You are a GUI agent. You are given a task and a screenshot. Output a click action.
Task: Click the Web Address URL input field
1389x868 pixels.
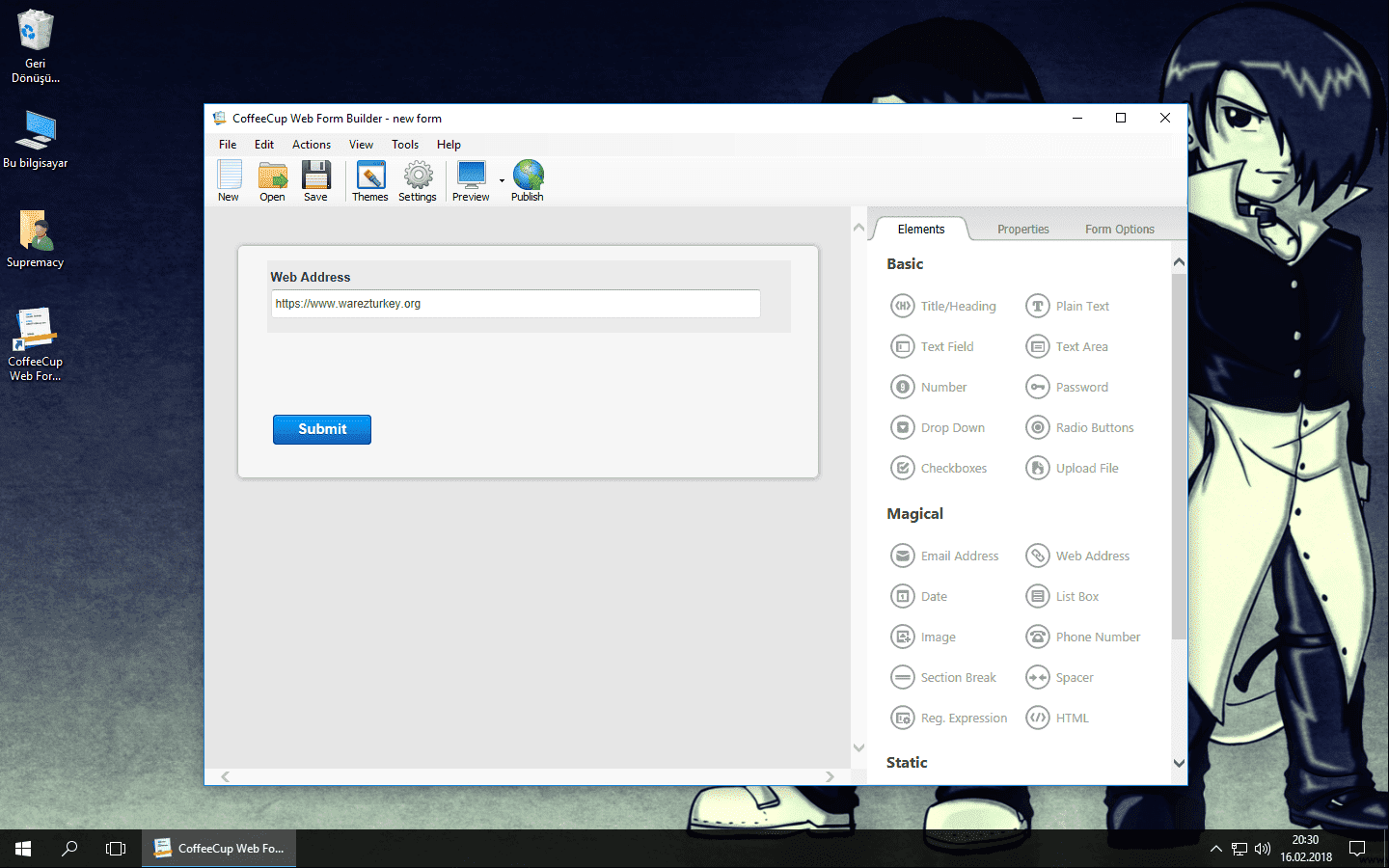click(516, 304)
